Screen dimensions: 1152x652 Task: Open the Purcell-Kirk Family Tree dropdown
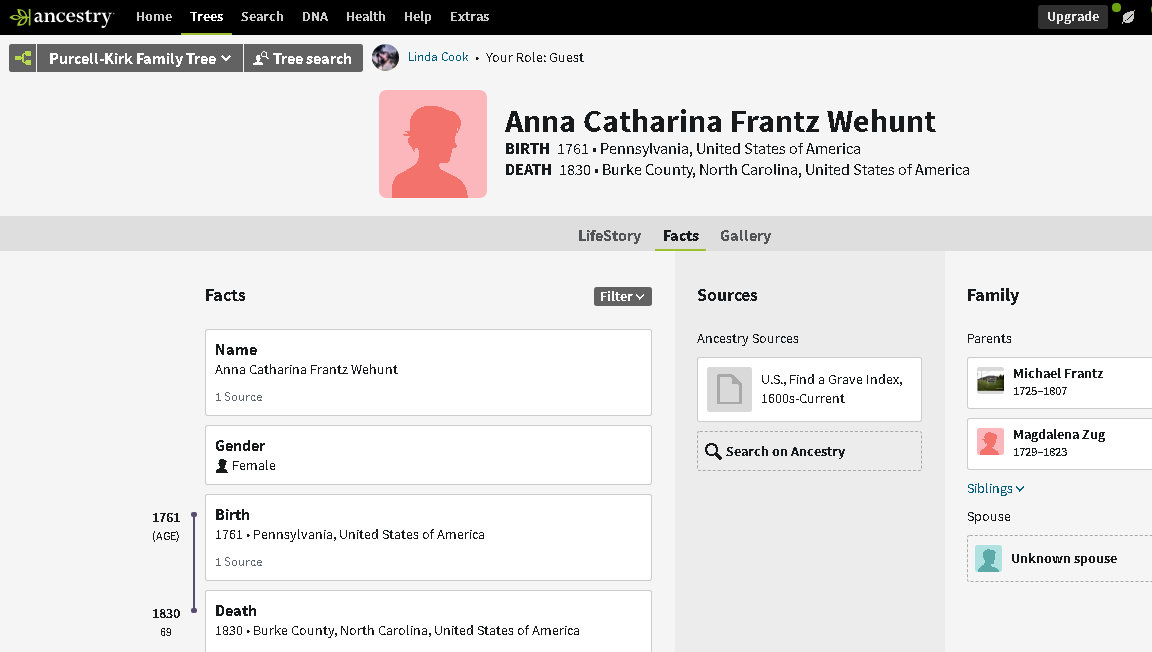[140, 59]
